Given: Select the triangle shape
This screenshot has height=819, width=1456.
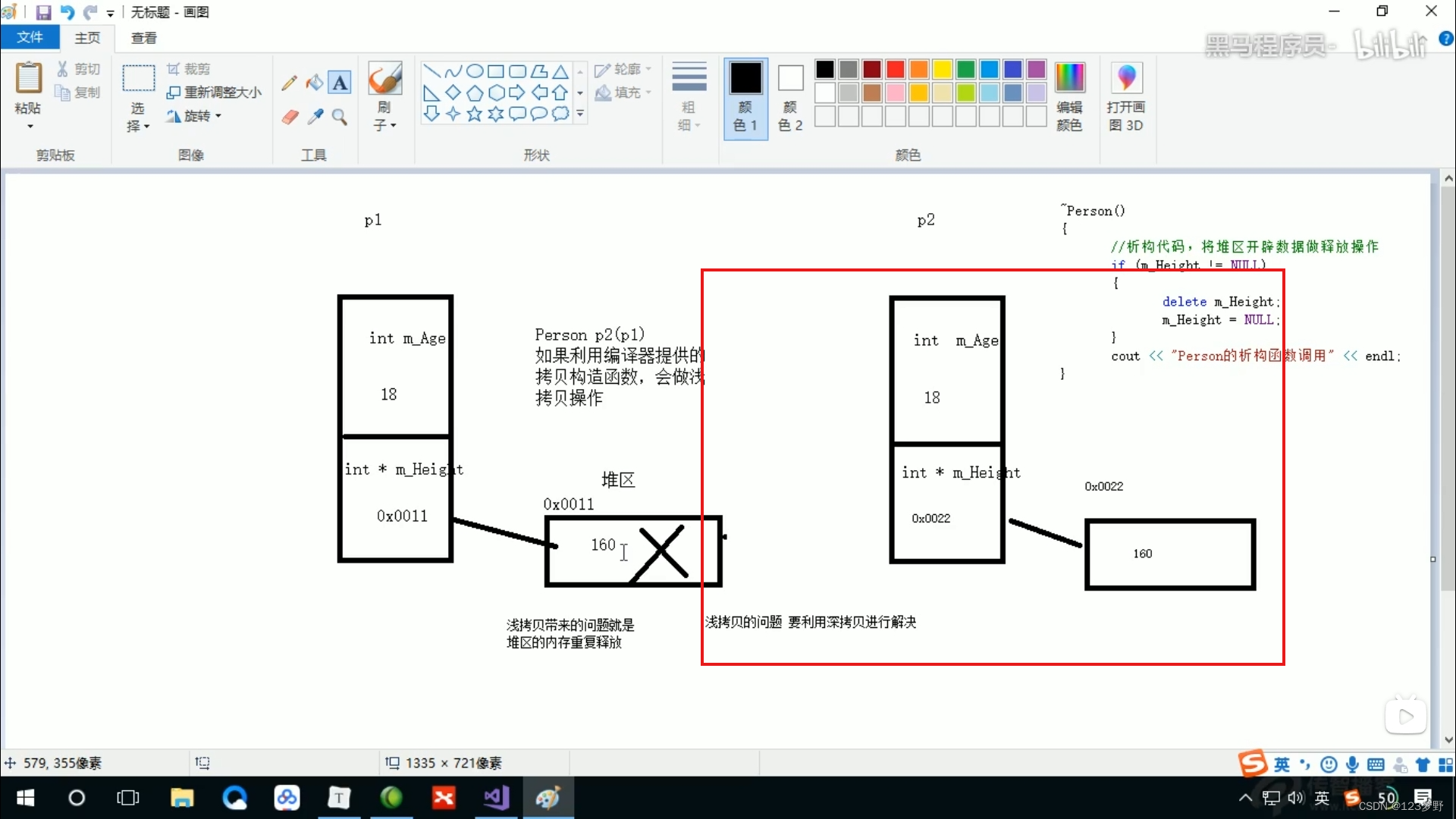Looking at the screenshot, I should (560, 71).
